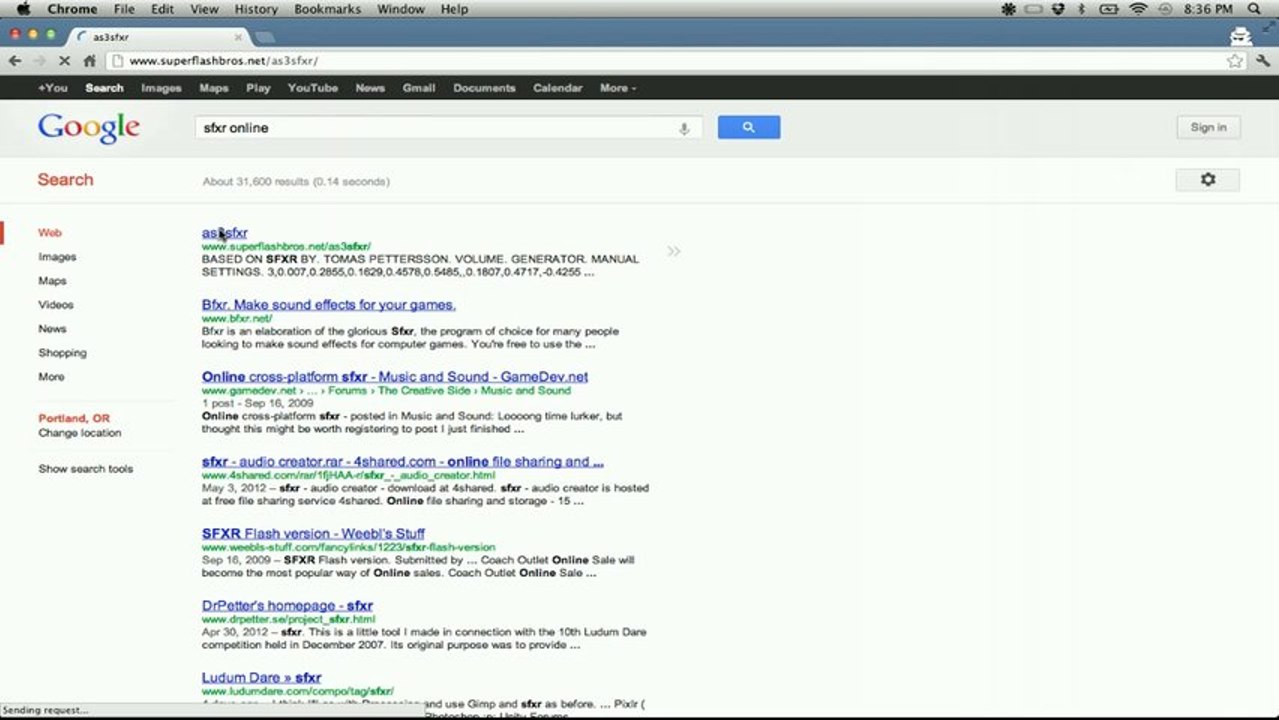Open SFXR Flash version Weebl's Stuff link
Image resolution: width=1279 pixels, height=720 pixels.
[313, 534]
